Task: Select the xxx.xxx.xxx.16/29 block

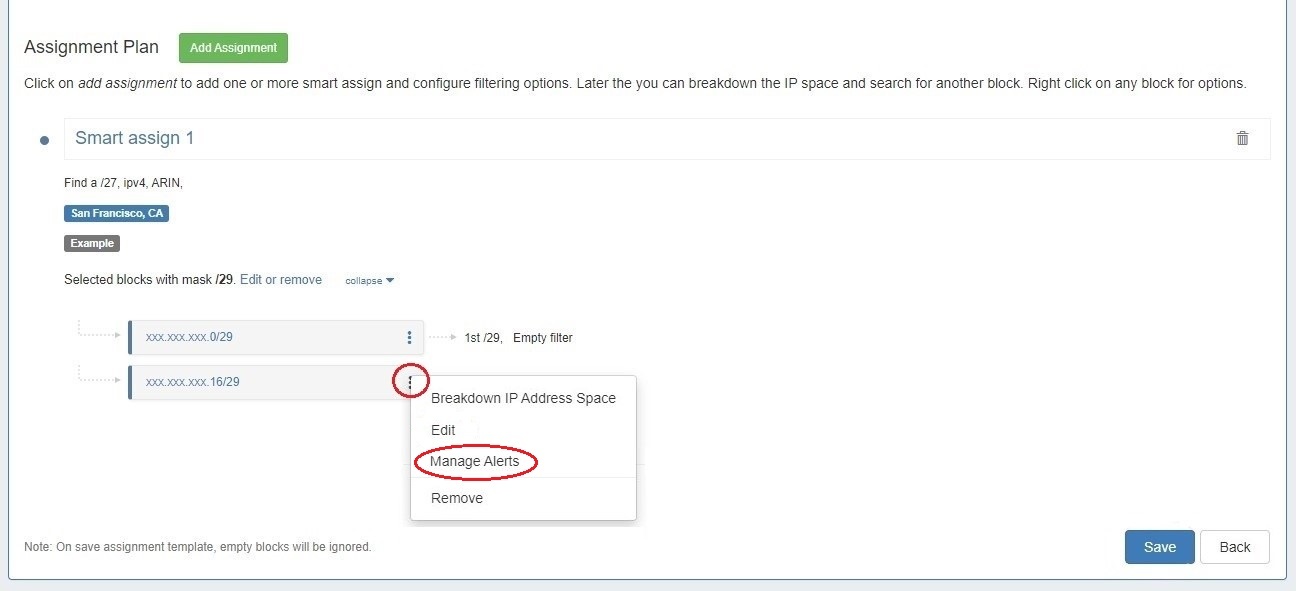Action: click(x=193, y=382)
